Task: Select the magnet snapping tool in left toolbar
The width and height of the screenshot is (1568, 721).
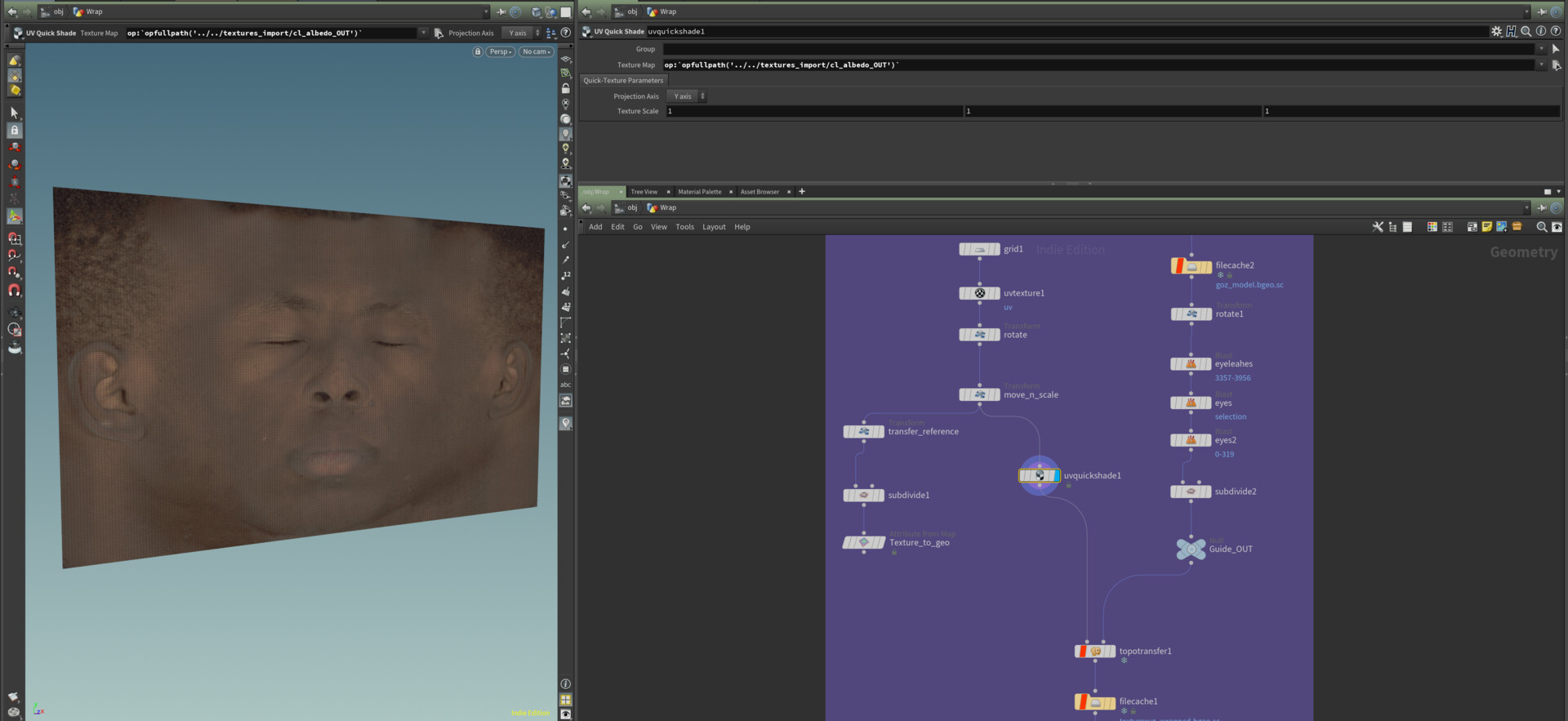Action: (15, 291)
